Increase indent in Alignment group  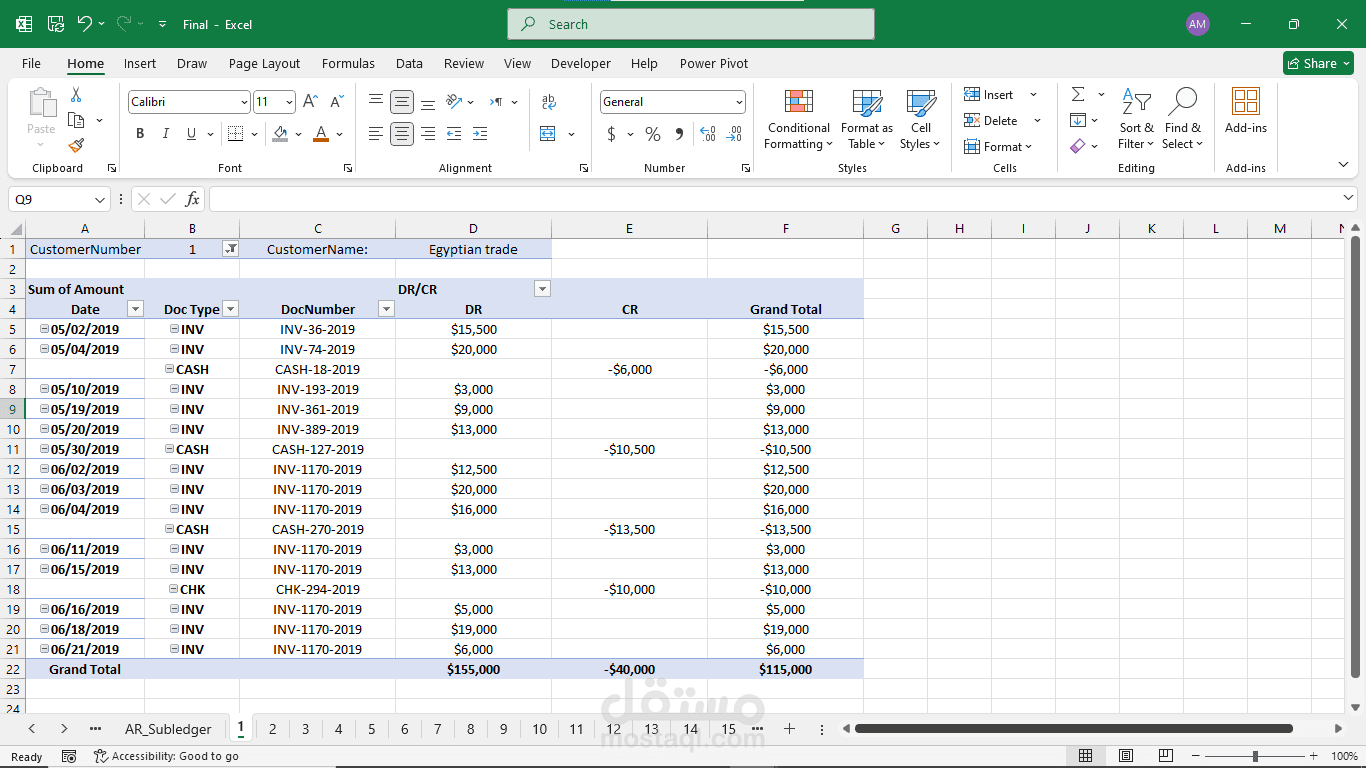point(480,134)
